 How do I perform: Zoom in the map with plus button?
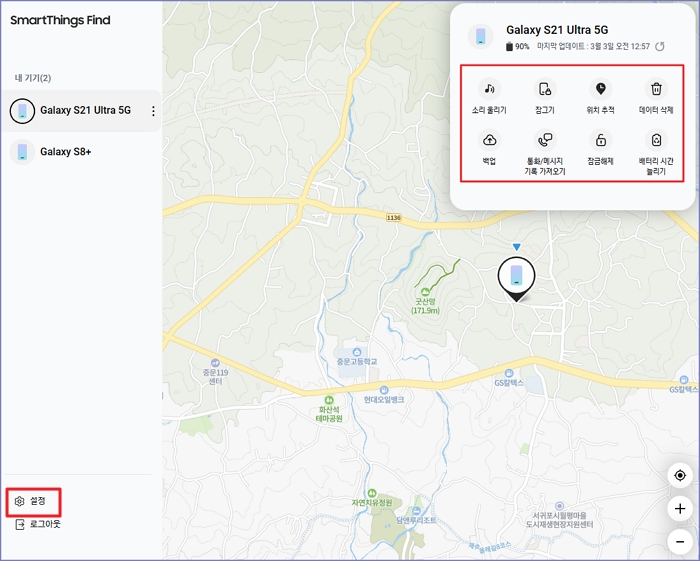(680, 508)
